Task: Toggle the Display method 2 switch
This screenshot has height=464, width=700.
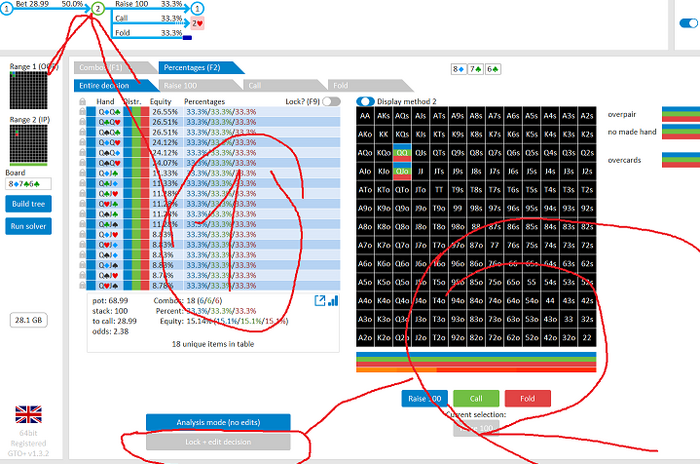Action: click(365, 101)
